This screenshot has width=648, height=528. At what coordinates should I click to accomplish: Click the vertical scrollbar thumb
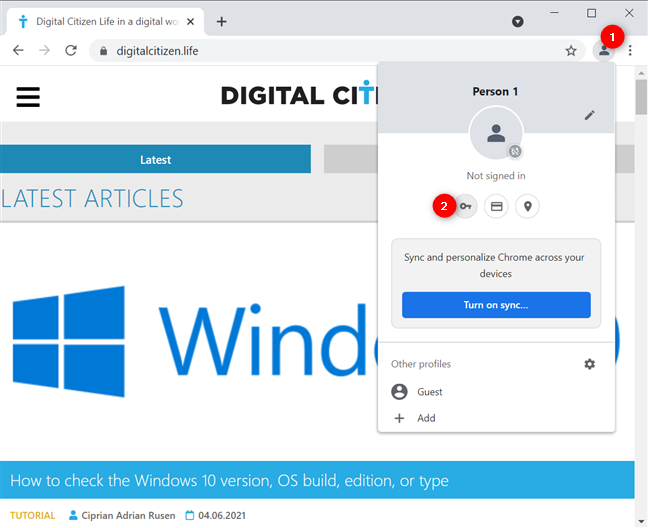[x=641, y=97]
